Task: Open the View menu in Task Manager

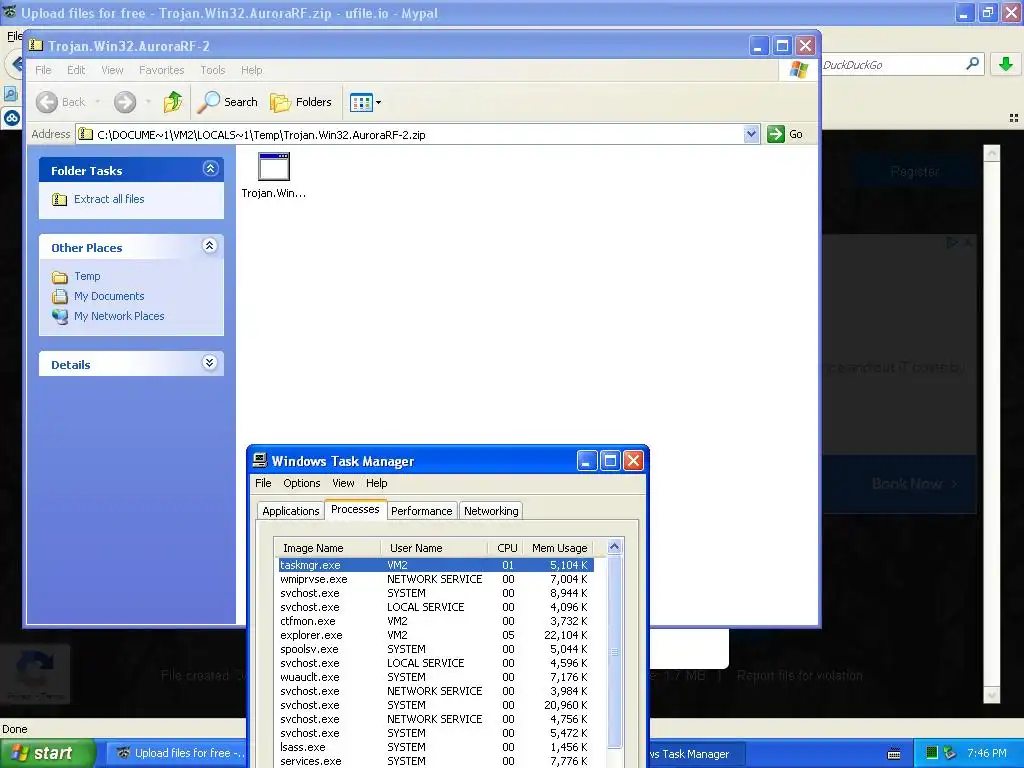Action: [x=343, y=483]
